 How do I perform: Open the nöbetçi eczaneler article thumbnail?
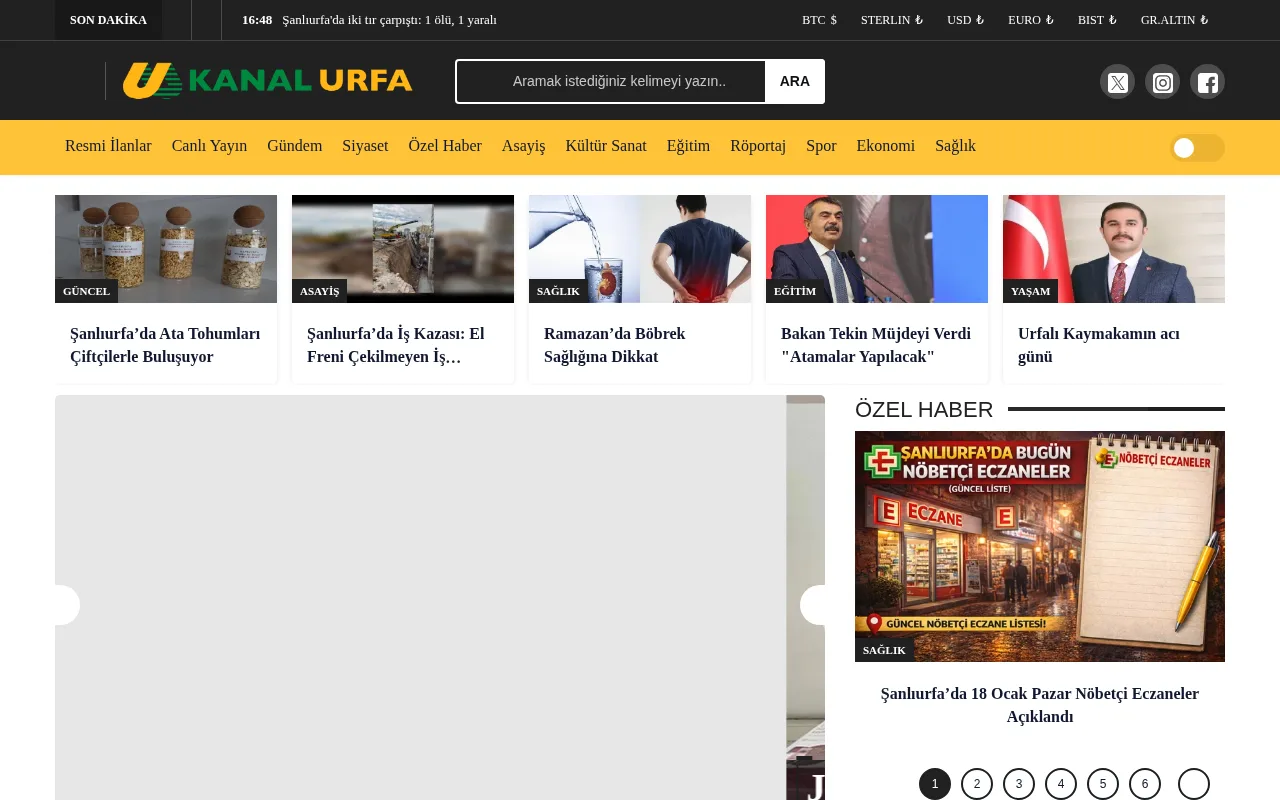pyautogui.click(x=1040, y=546)
